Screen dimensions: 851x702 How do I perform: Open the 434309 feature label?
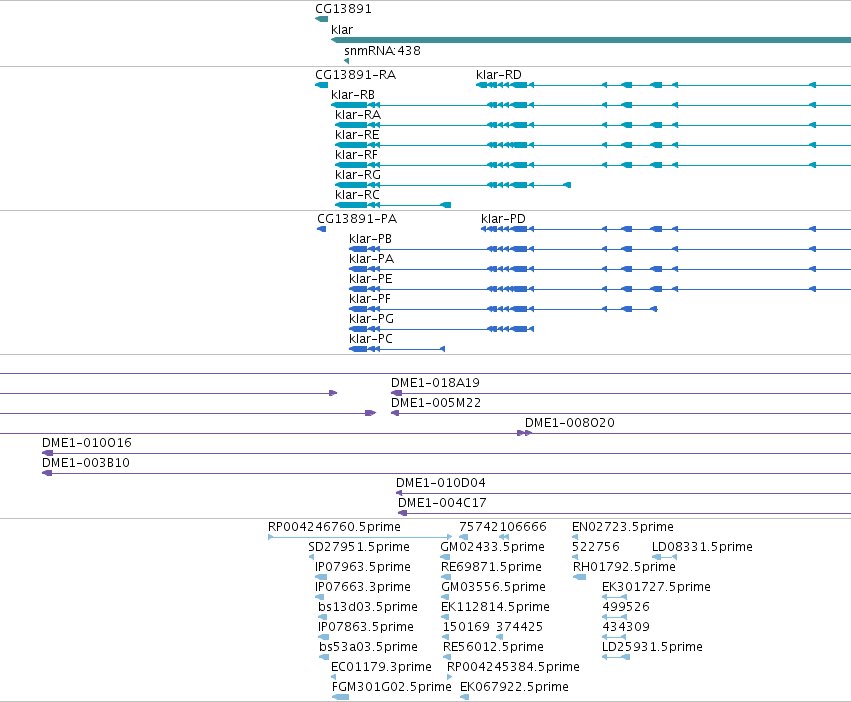[626, 627]
